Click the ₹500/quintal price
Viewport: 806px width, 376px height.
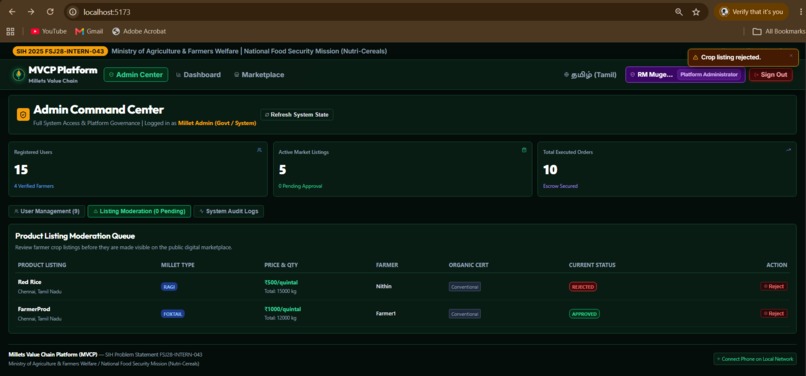pyautogui.click(x=281, y=282)
